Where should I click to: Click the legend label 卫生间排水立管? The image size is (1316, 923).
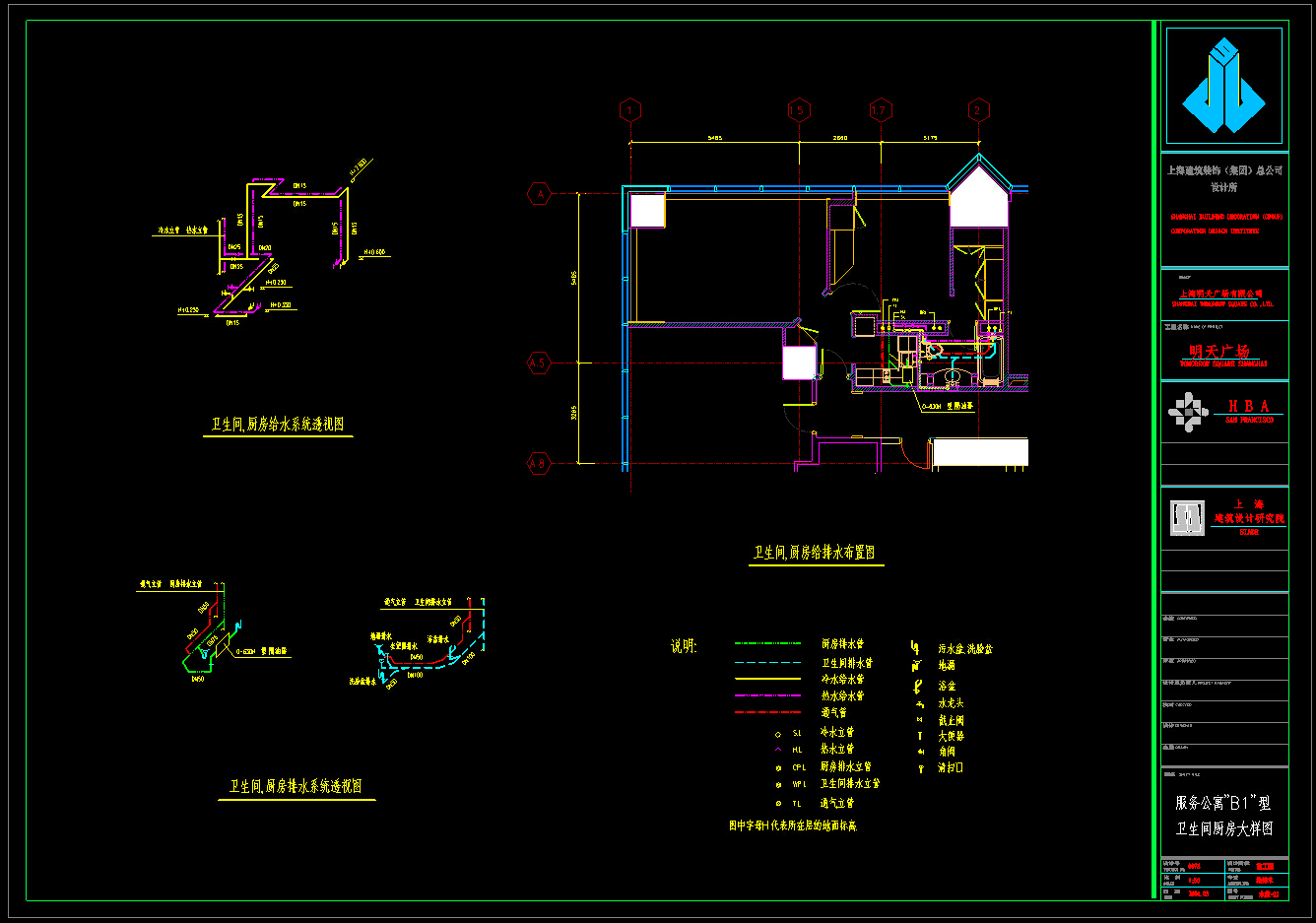[x=850, y=783]
